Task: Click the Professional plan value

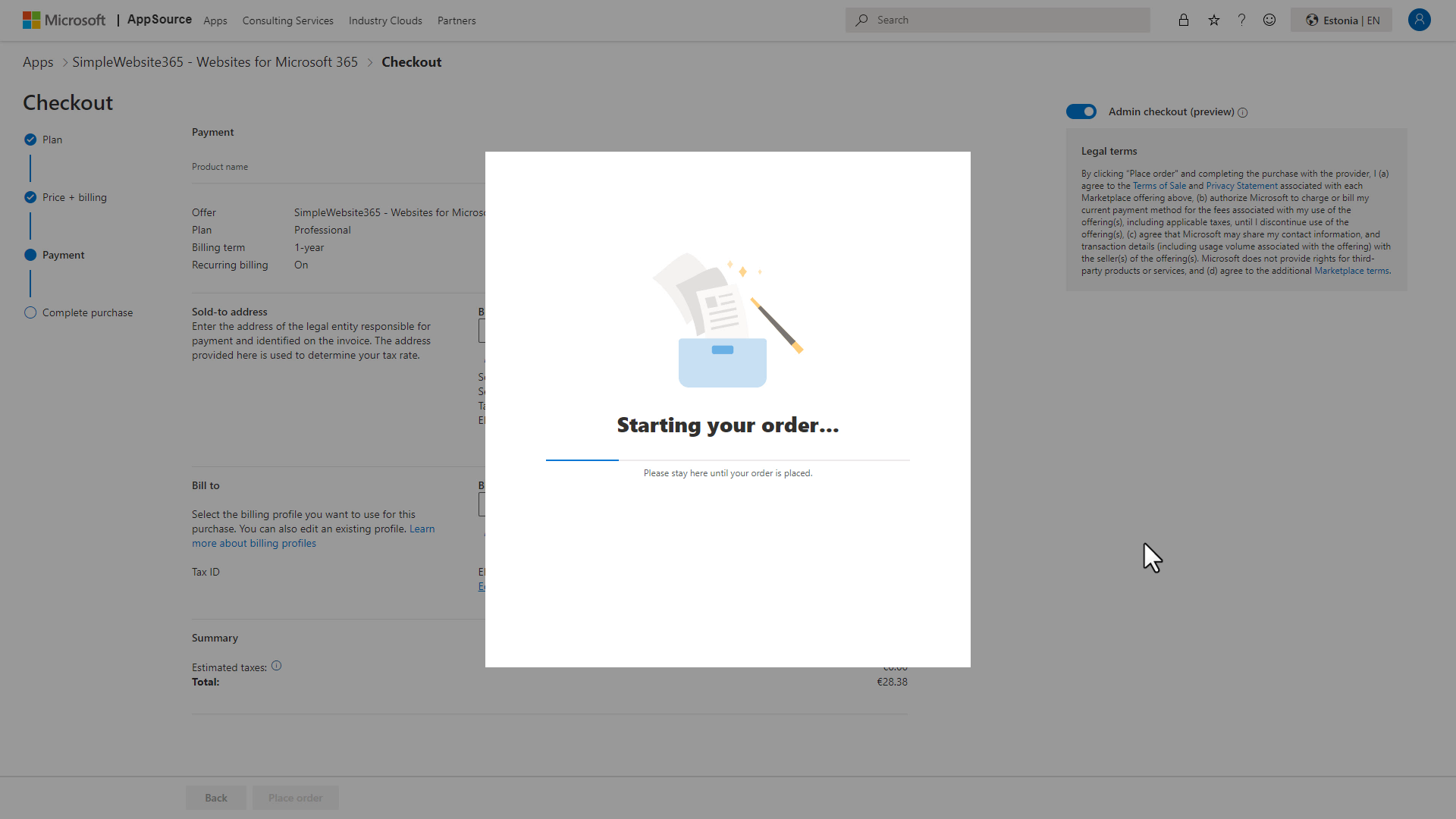Action: (322, 230)
